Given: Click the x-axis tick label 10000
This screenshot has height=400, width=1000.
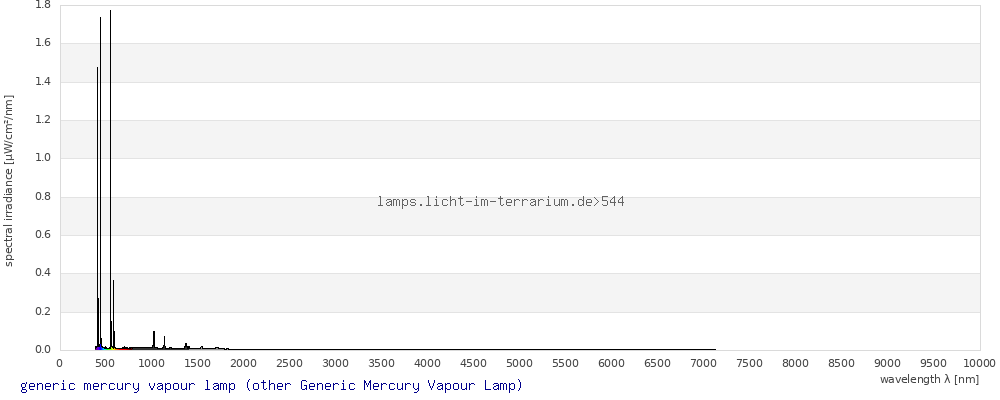Looking at the screenshot, I should pos(980,364).
